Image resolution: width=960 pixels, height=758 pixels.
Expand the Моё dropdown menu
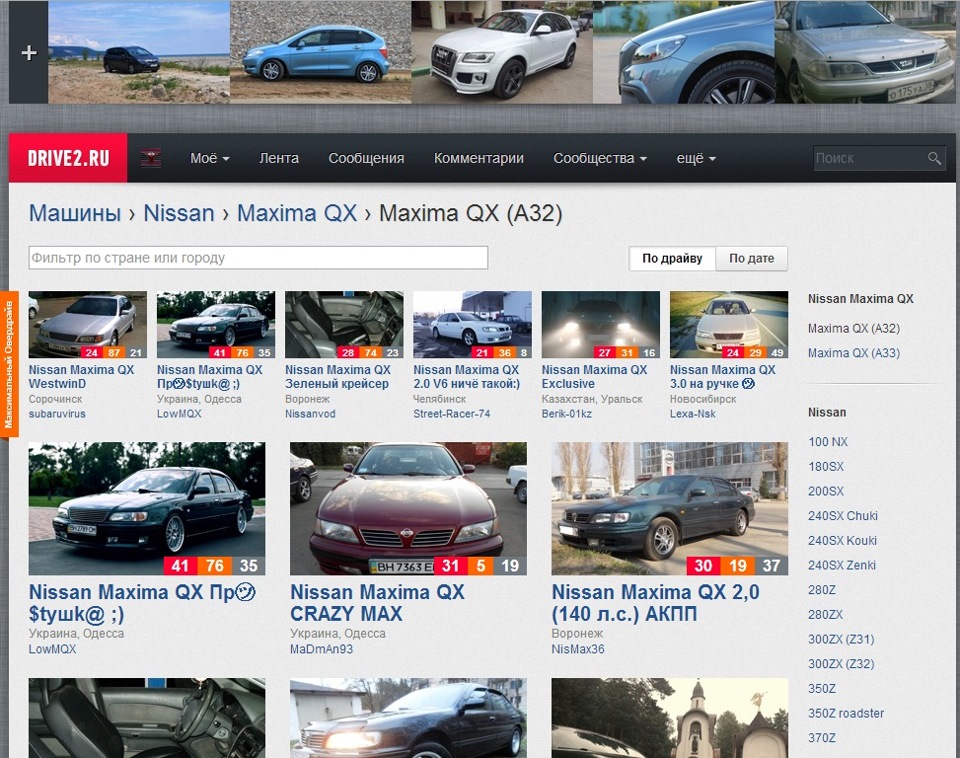pos(209,158)
